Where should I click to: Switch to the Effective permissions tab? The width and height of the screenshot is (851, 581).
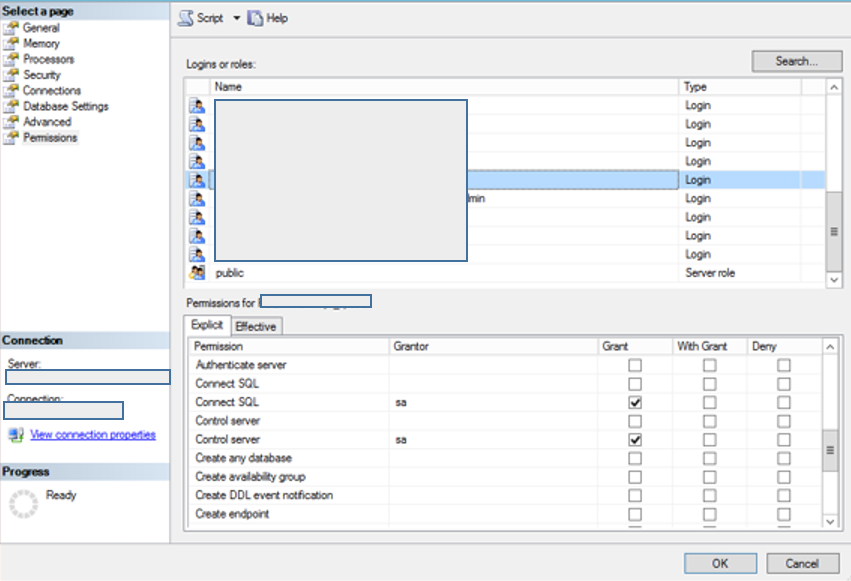(x=256, y=326)
